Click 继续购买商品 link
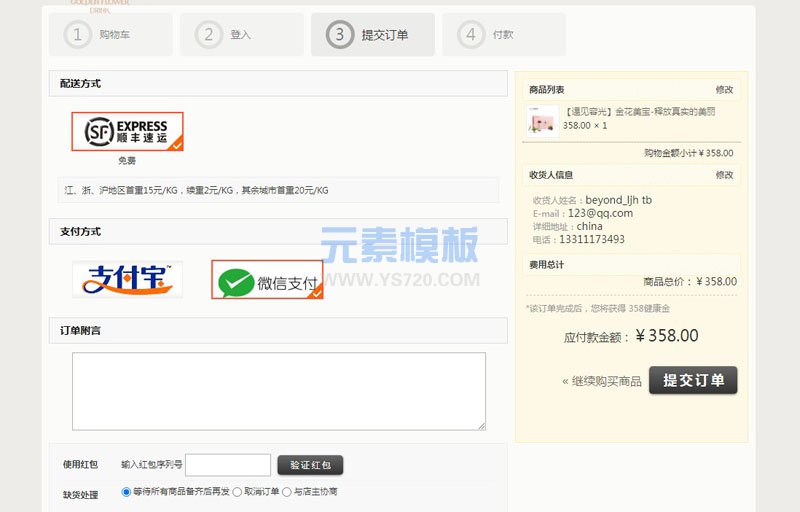This screenshot has width=800, height=512. point(602,381)
